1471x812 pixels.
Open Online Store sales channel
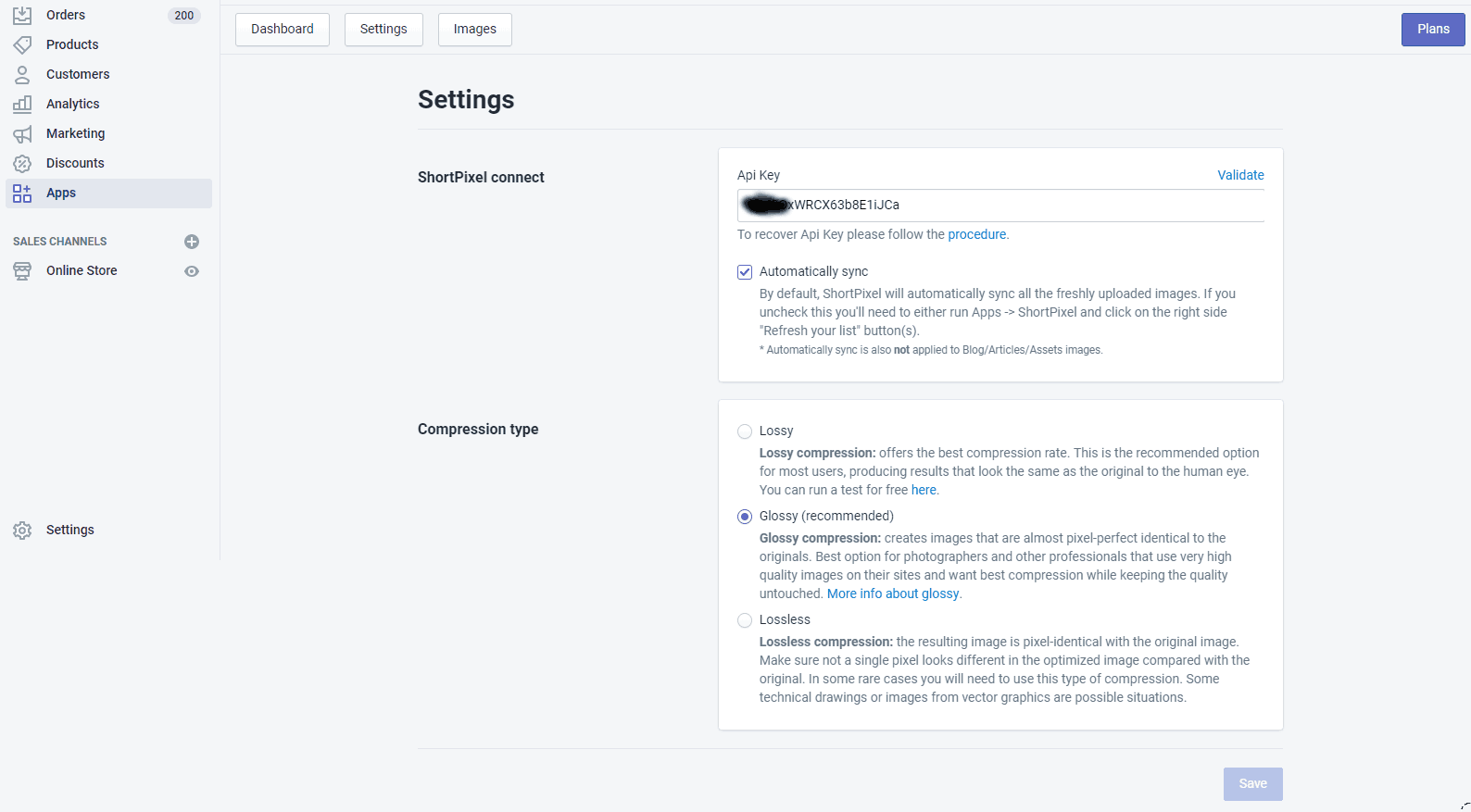pyautogui.click(x=82, y=270)
